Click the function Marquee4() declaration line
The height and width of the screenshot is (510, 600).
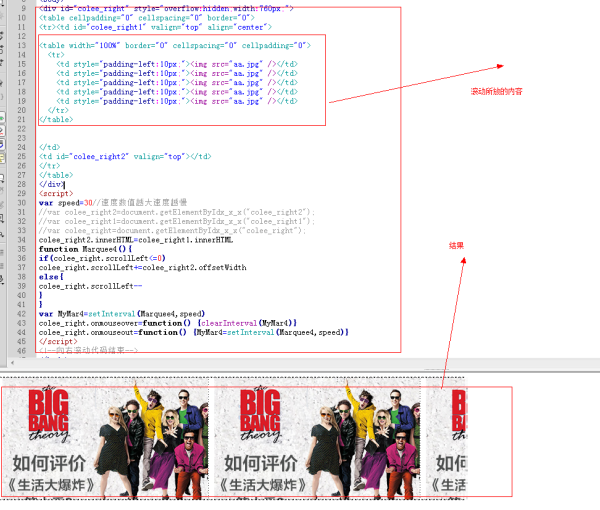point(85,249)
